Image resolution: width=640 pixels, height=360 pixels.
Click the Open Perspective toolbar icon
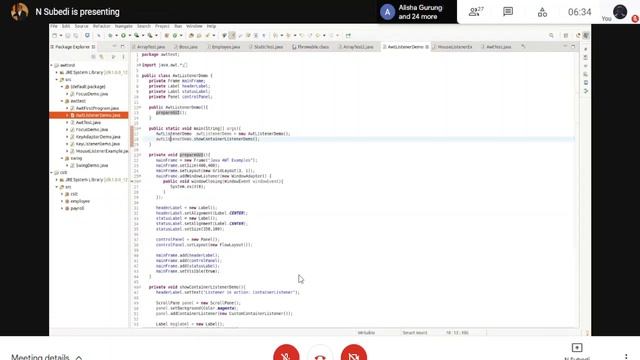tap(566, 36)
